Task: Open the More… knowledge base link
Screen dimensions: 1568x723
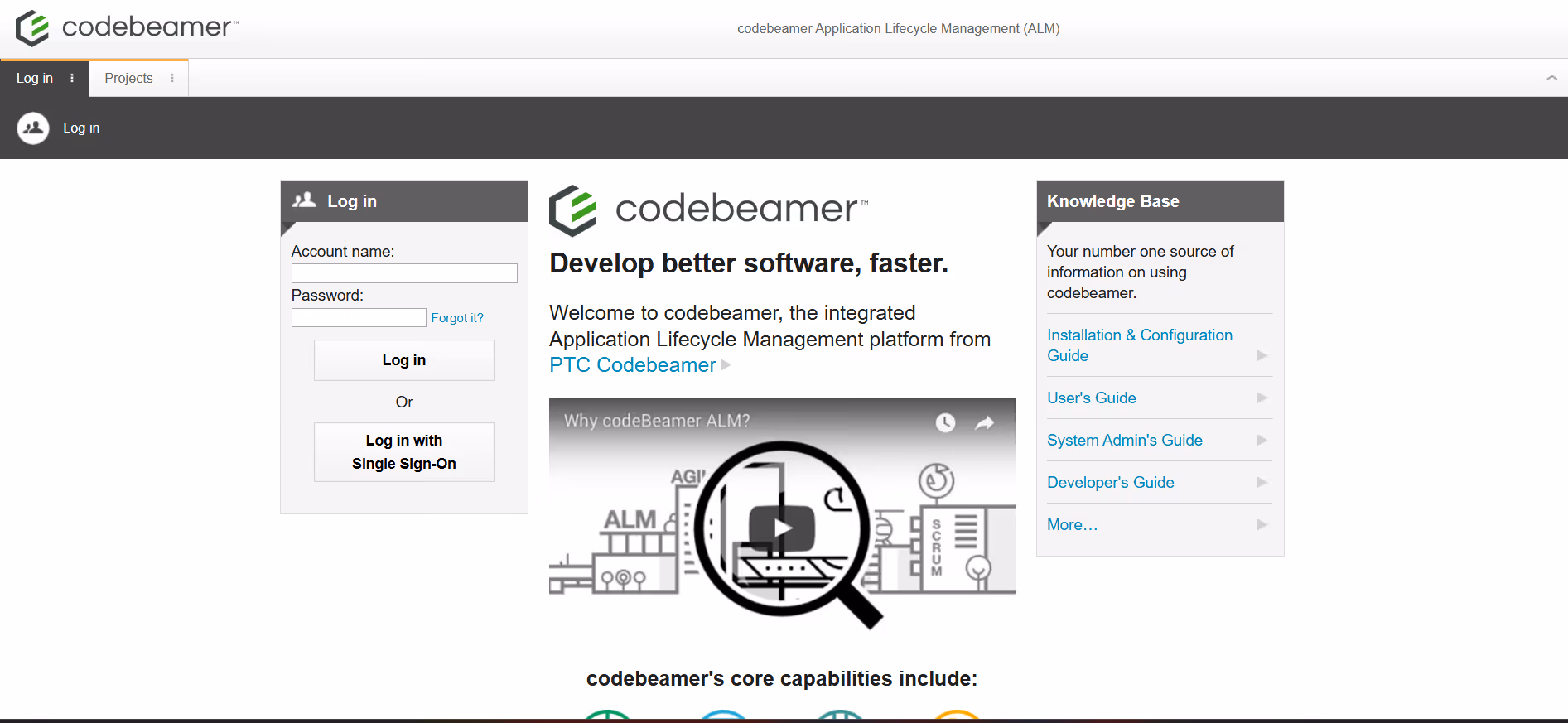Action: click(1072, 524)
